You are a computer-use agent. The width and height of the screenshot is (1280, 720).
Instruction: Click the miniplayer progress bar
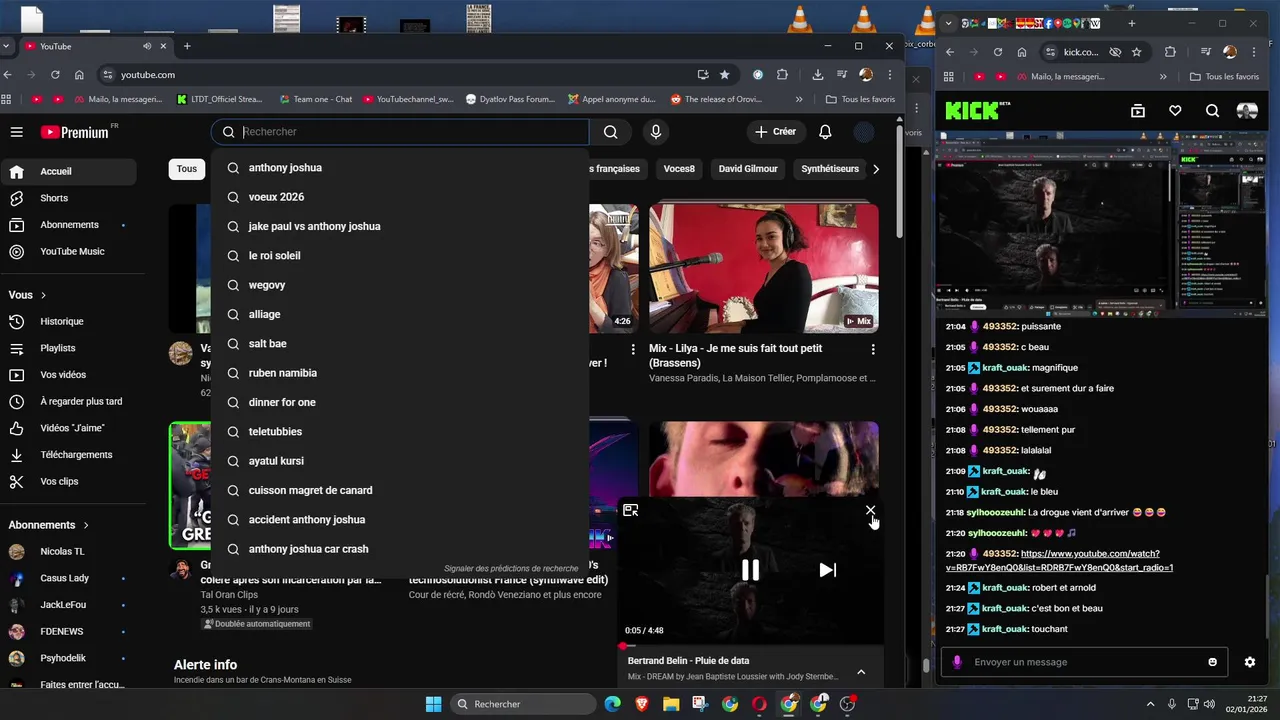(751, 646)
